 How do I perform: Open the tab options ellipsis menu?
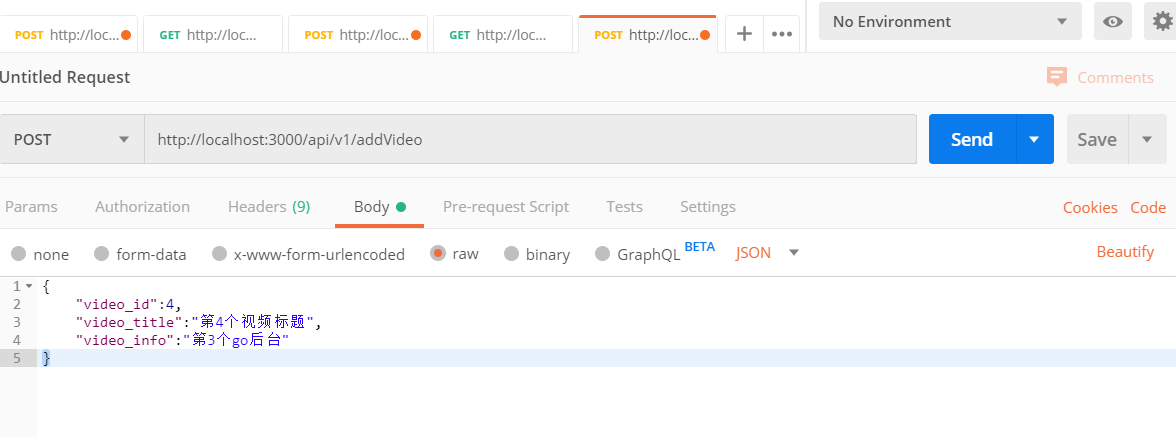coord(782,34)
